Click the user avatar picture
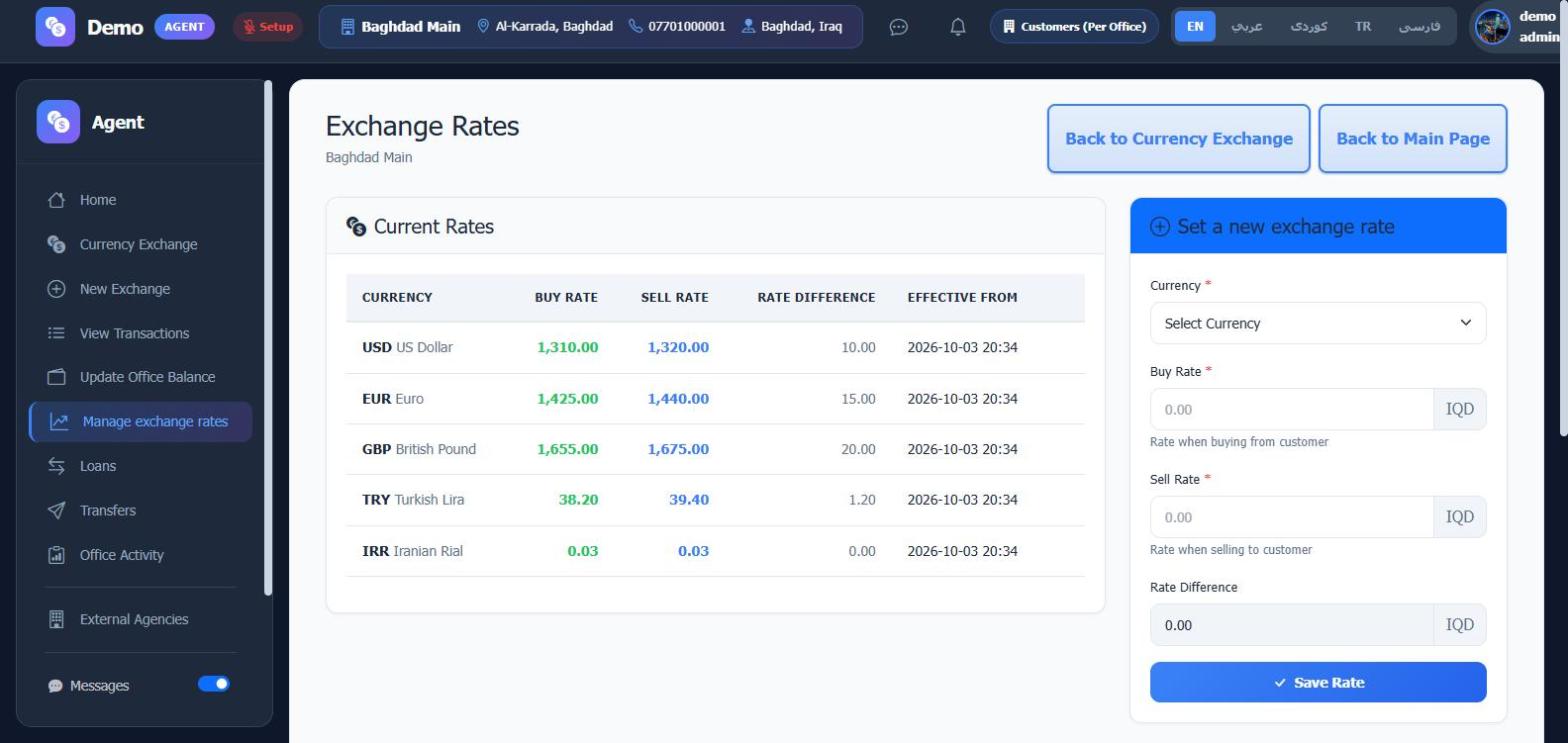The image size is (1568, 743). point(1493,27)
